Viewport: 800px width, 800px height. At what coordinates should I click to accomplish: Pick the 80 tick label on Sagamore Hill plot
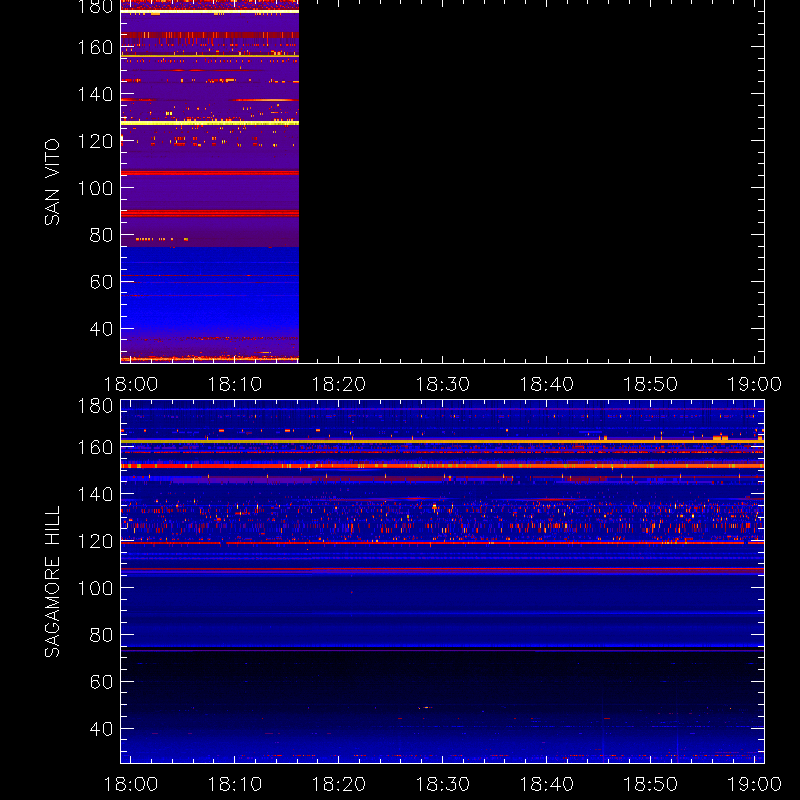tap(101, 635)
